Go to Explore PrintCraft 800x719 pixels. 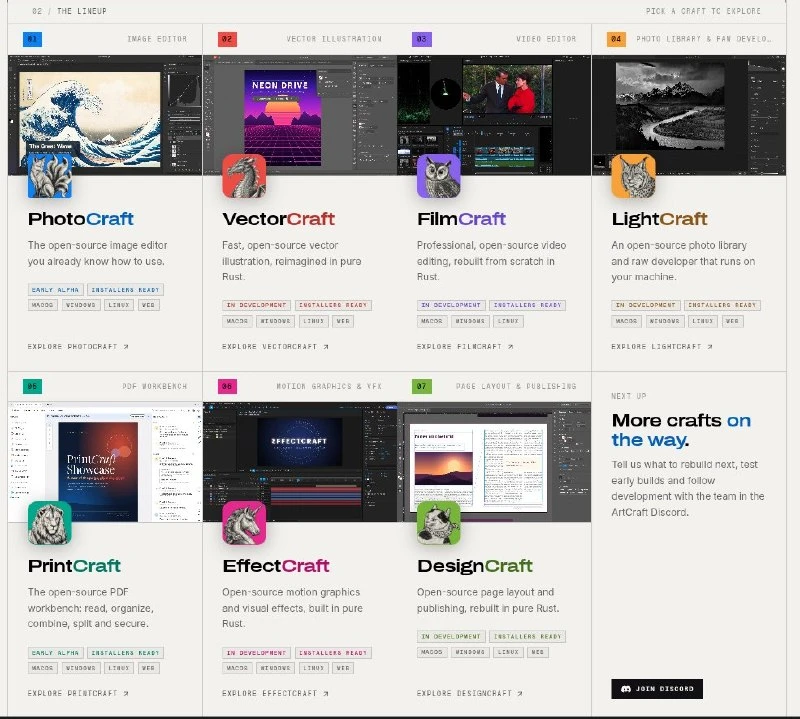pos(78,693)
